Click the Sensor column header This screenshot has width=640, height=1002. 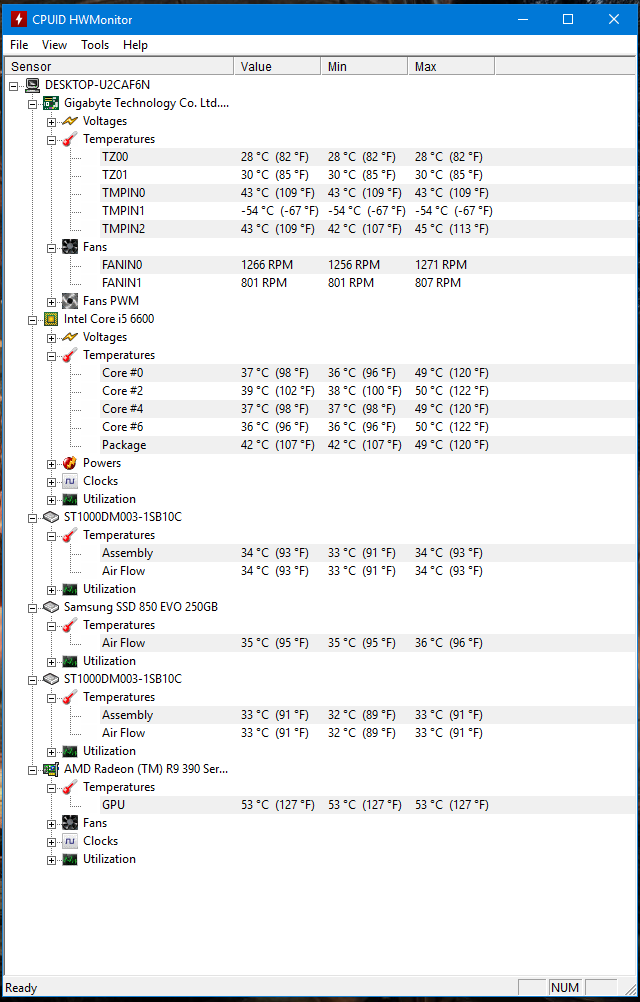[119, 66]
